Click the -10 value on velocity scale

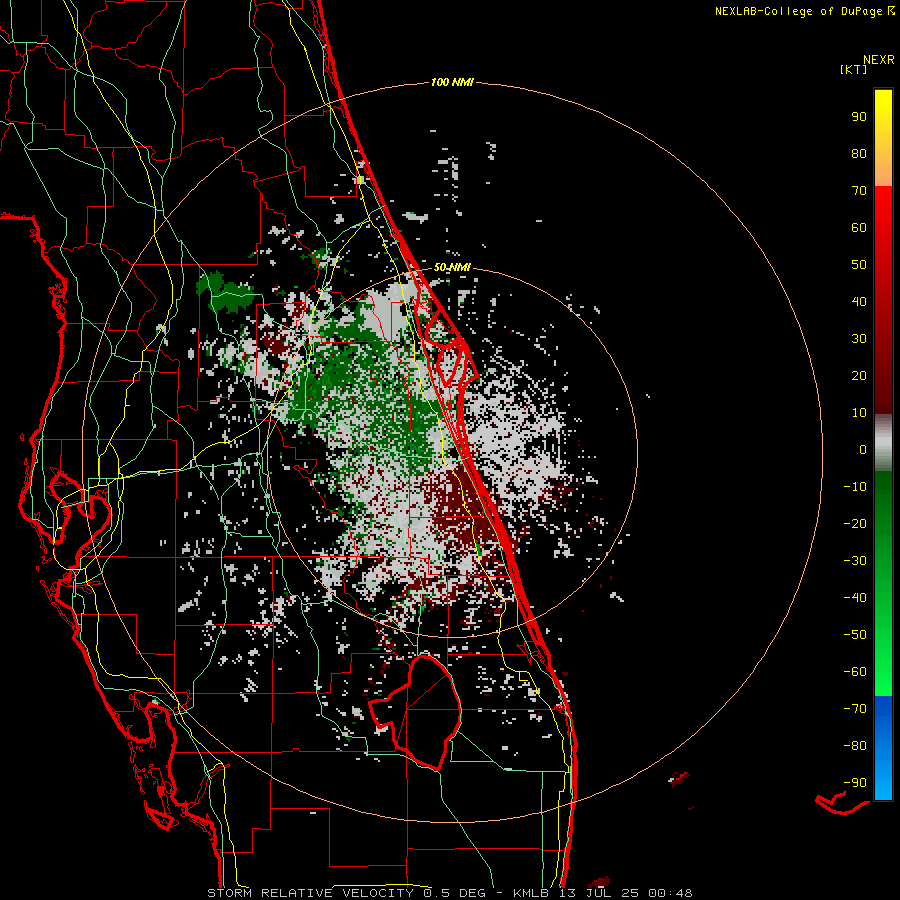click(855, 487)
